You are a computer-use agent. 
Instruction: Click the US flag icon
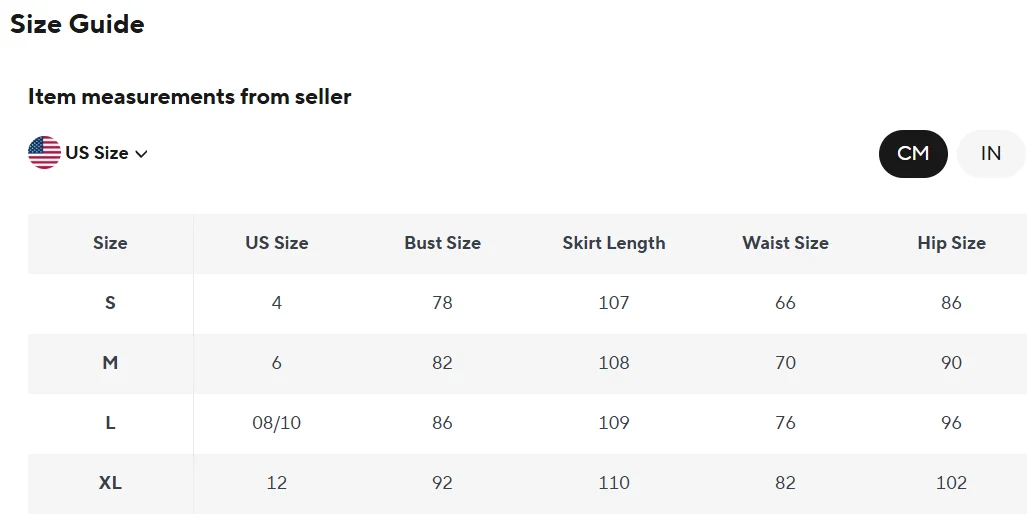point(45,153)
